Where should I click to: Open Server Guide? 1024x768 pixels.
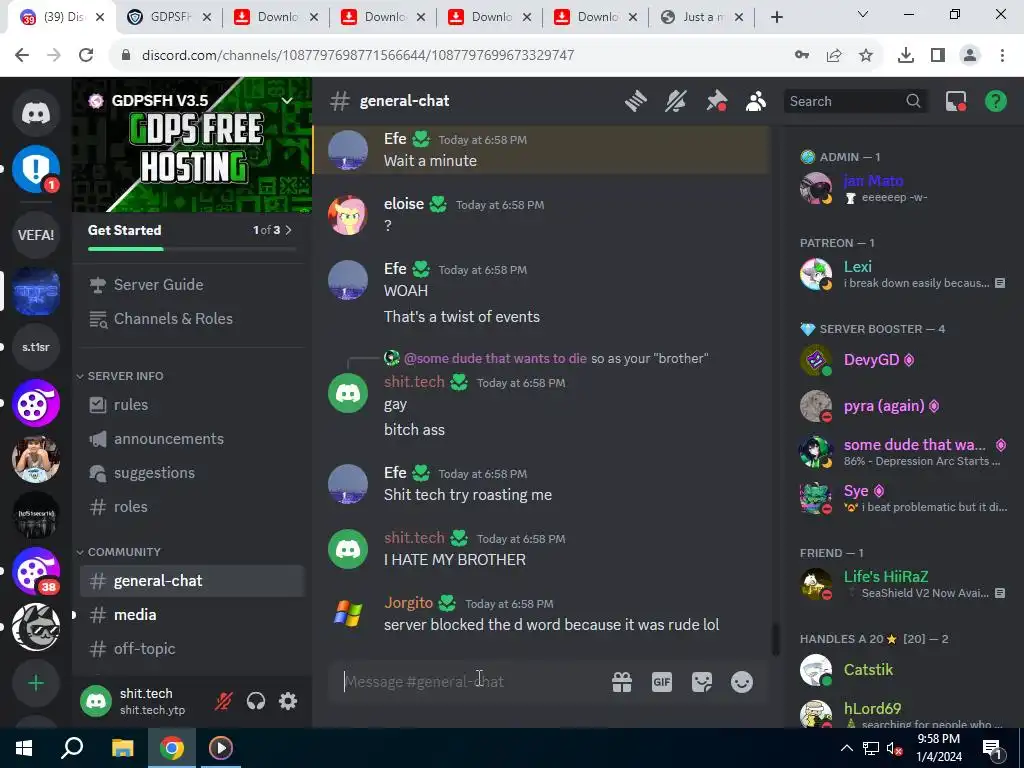192,285
